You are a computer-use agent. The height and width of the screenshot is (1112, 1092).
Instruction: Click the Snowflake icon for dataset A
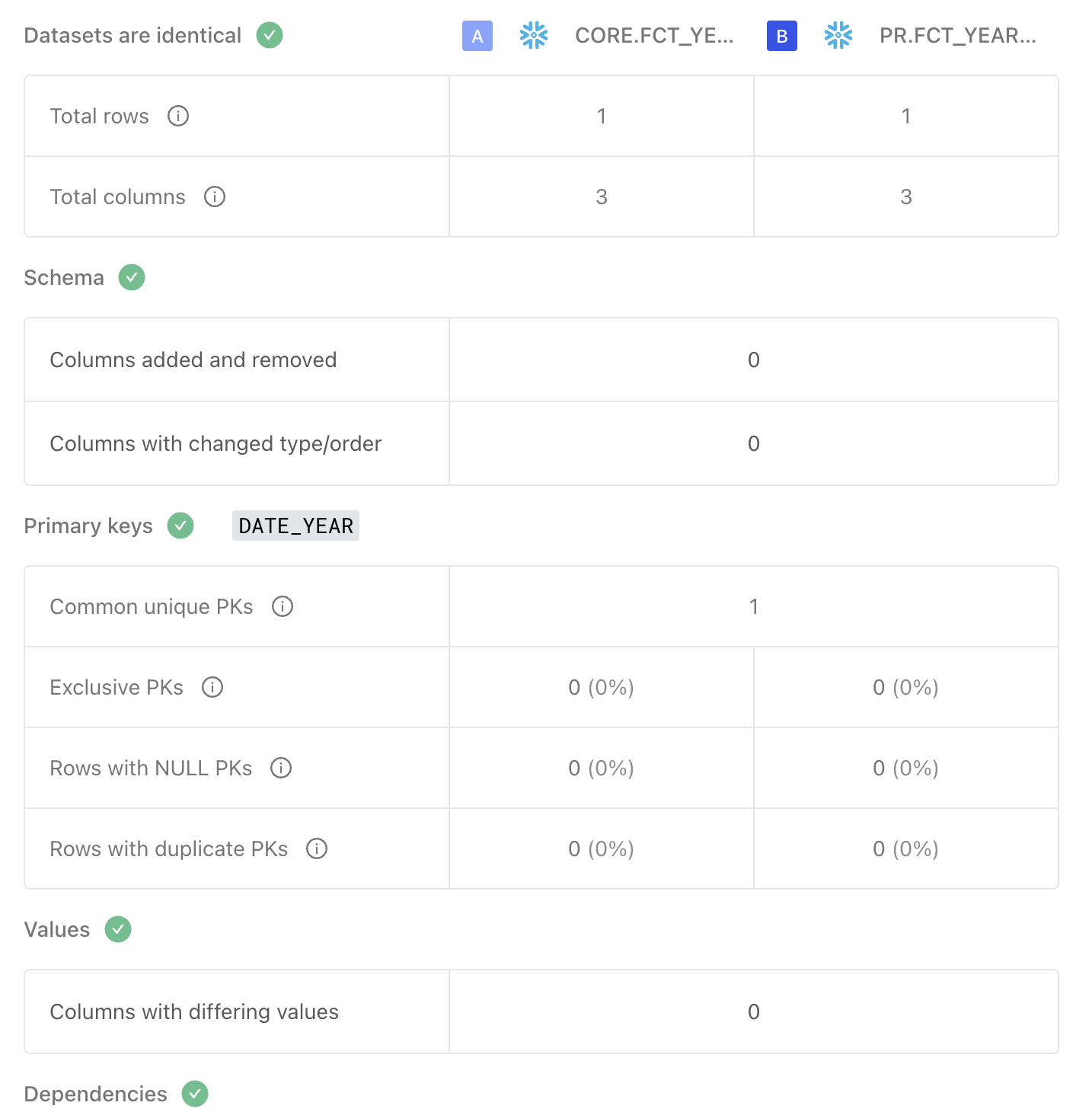point(534,36)
